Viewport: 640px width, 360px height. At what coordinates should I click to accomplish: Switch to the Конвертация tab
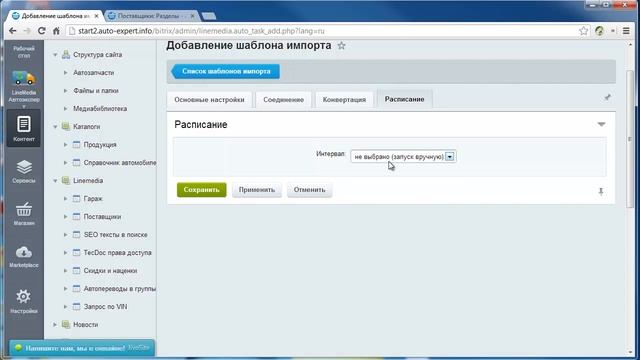tap(344, 100)
